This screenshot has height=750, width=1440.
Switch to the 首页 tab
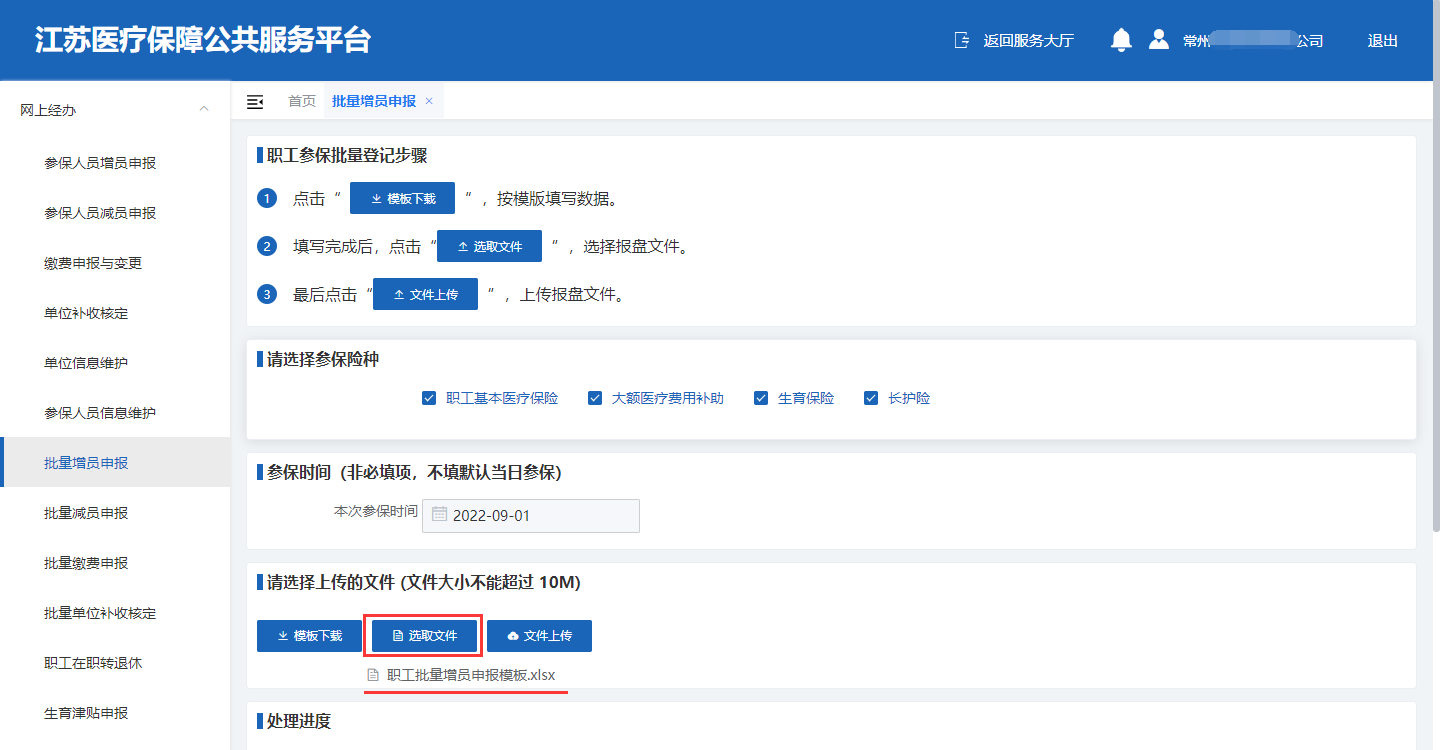click(x=301, y=101)
